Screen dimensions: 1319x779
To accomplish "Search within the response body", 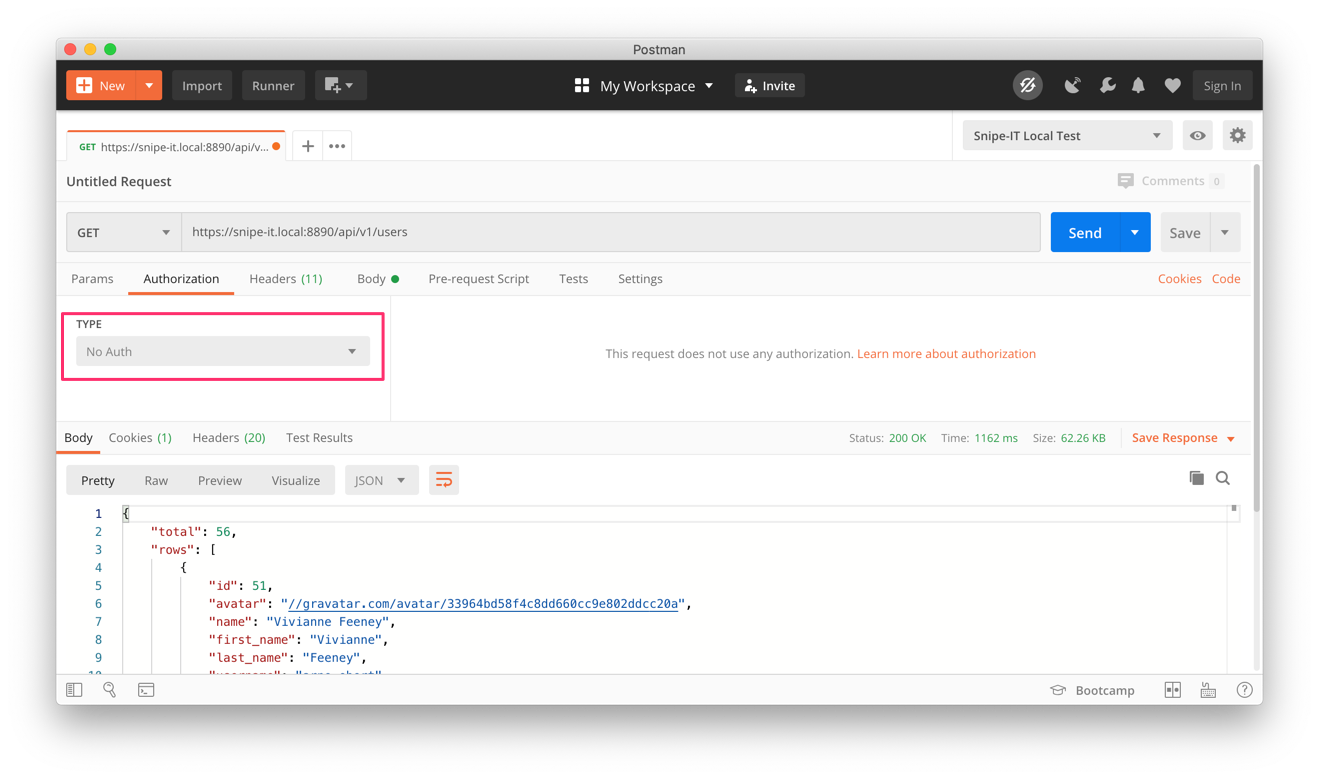I will click(x=1223, y=478).
